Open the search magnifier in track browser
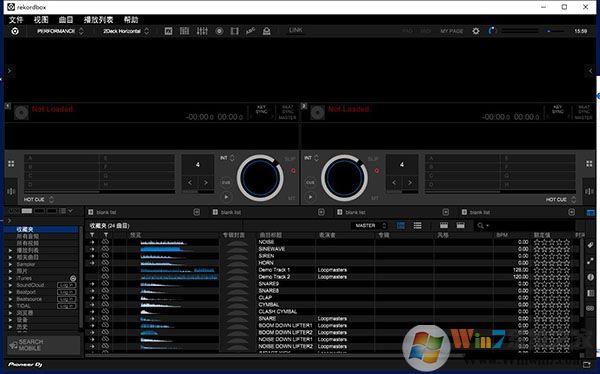 click(481, 225)
